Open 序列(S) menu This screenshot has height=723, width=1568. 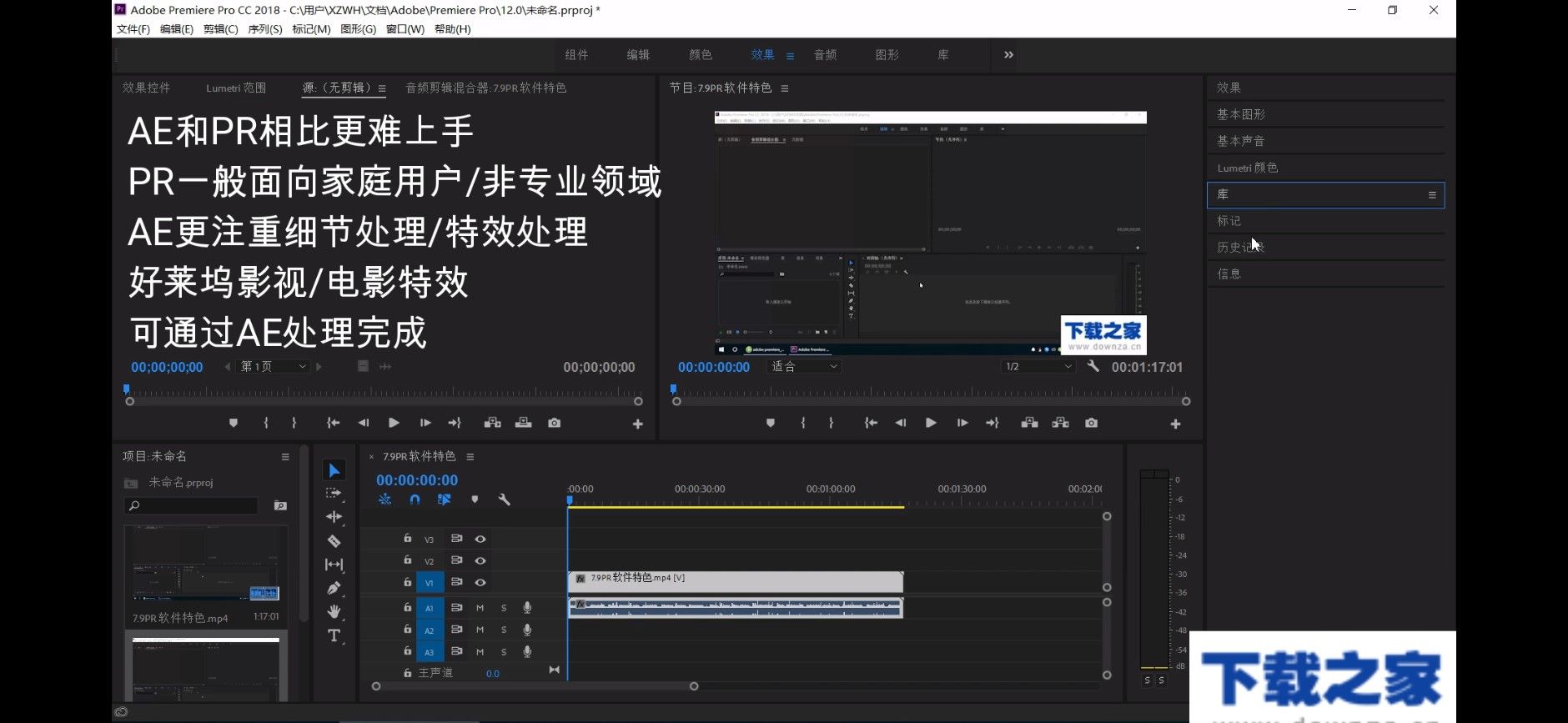(x=265, y=29)
